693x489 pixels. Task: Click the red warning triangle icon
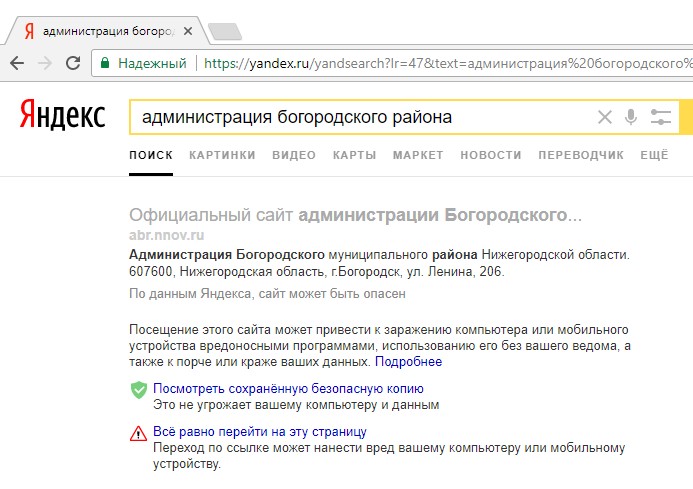coord(138,433)
